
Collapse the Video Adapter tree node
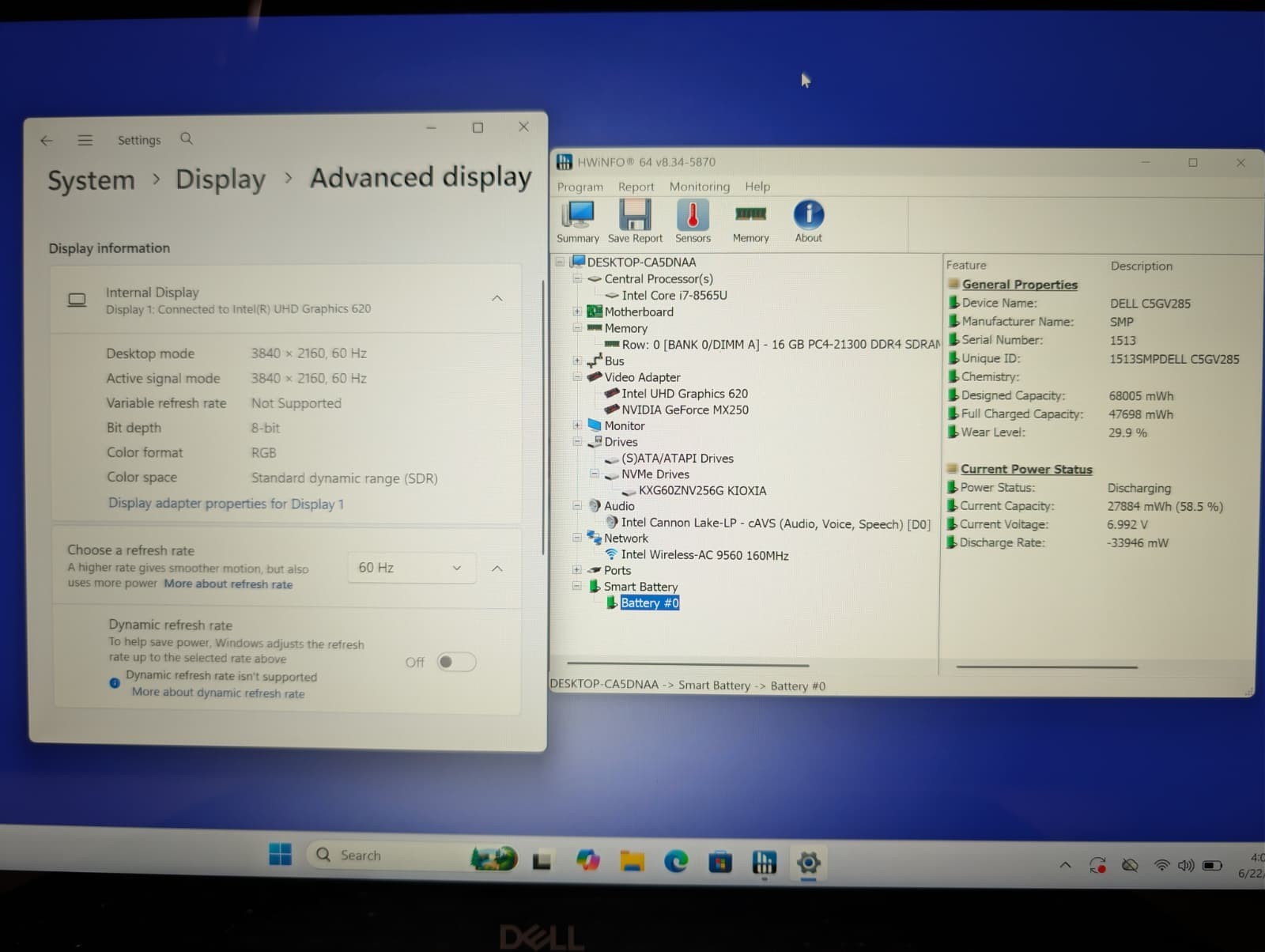(577, 377)
